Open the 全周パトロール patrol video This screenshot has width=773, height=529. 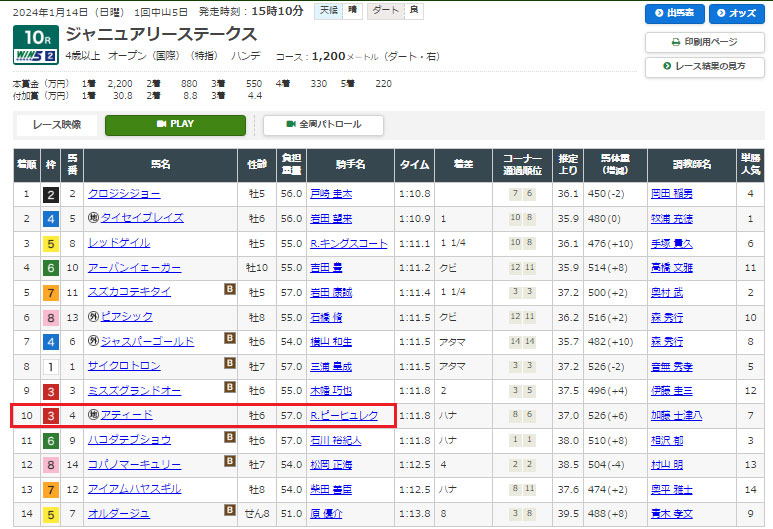323,125
